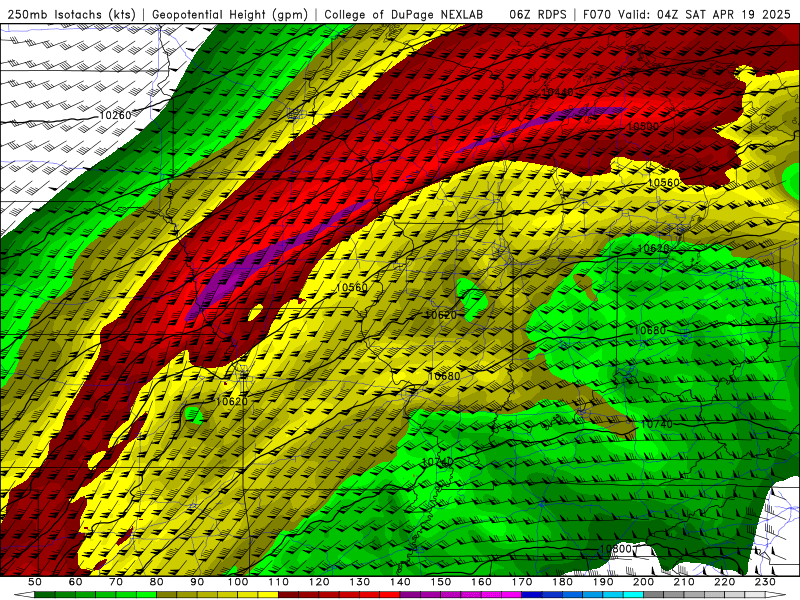Image resolution: width=800 pixels, height=600 pixels.
Task: Select the 100 knot legend value
Action: click(x=238, y=582)
